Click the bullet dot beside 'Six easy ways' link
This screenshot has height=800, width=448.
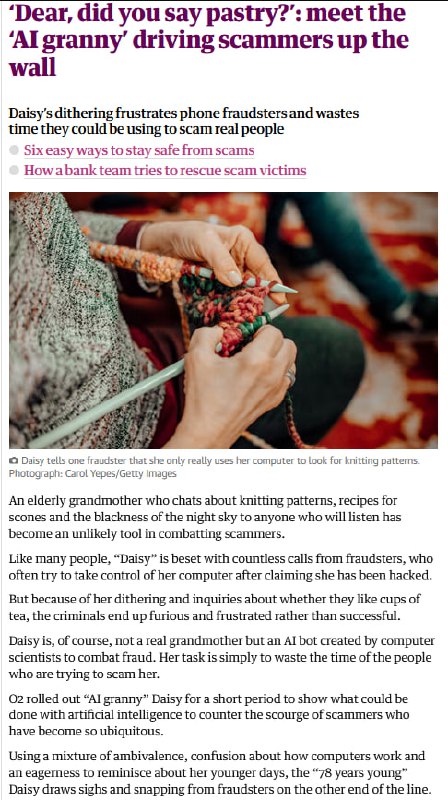[14, 151]
